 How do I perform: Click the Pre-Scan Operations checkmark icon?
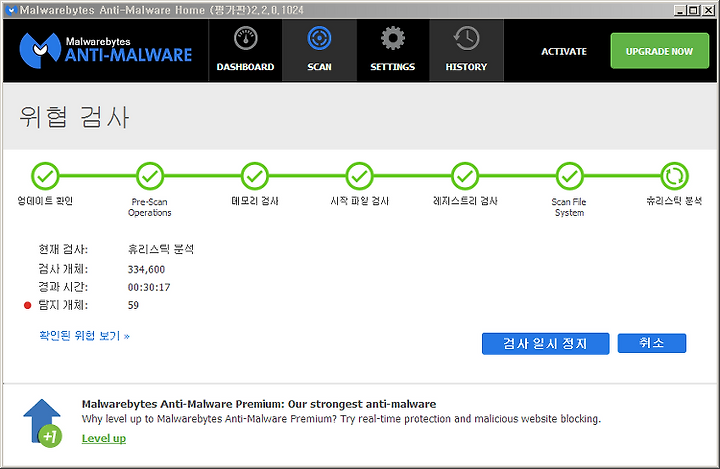[x=150, y=176]
